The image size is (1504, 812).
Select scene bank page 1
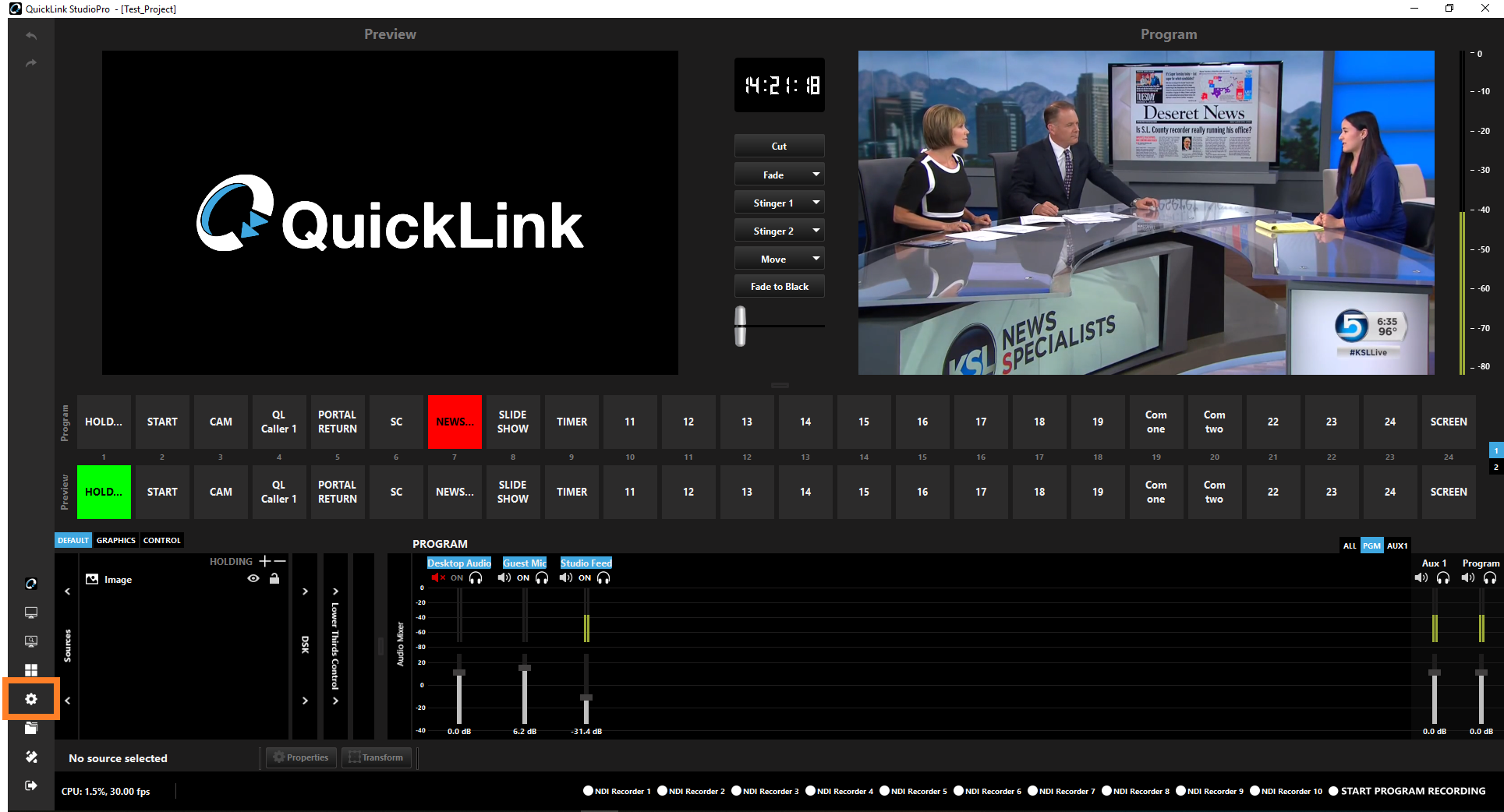1495,450
